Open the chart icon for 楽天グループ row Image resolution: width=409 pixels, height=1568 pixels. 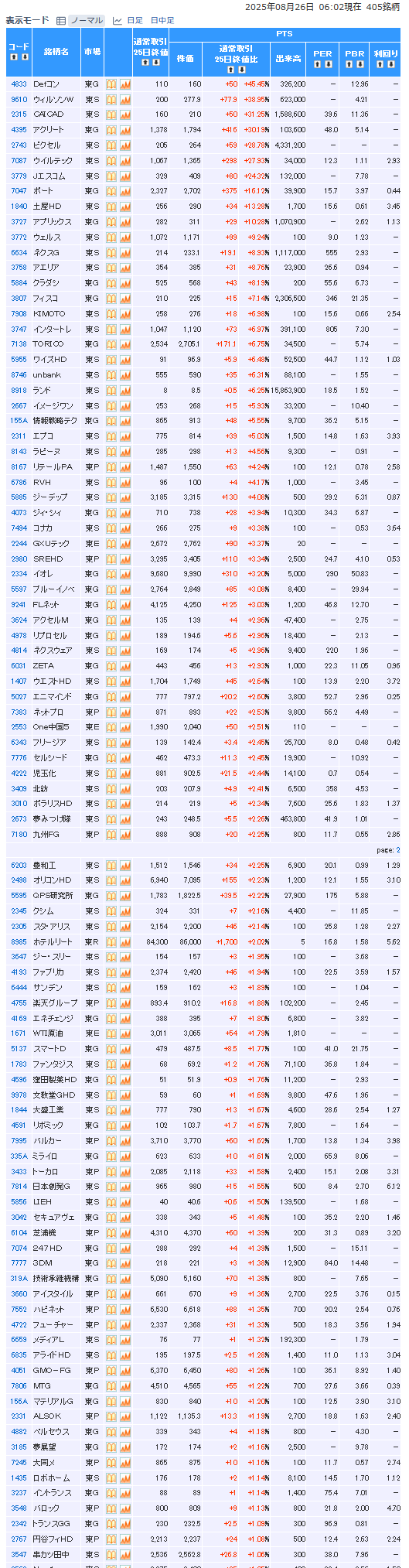click(x=125, y=1003)
